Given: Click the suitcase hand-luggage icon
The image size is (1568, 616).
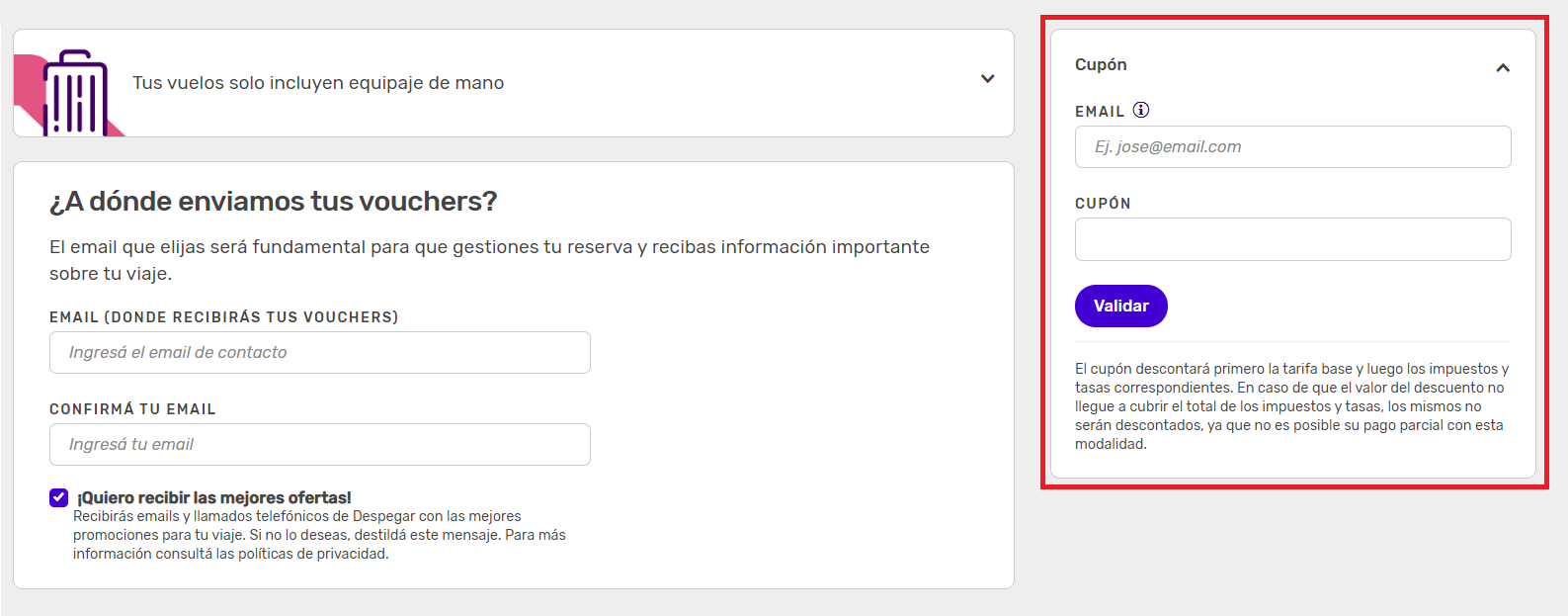Looking at the screenshot, I should pos(74,94).
